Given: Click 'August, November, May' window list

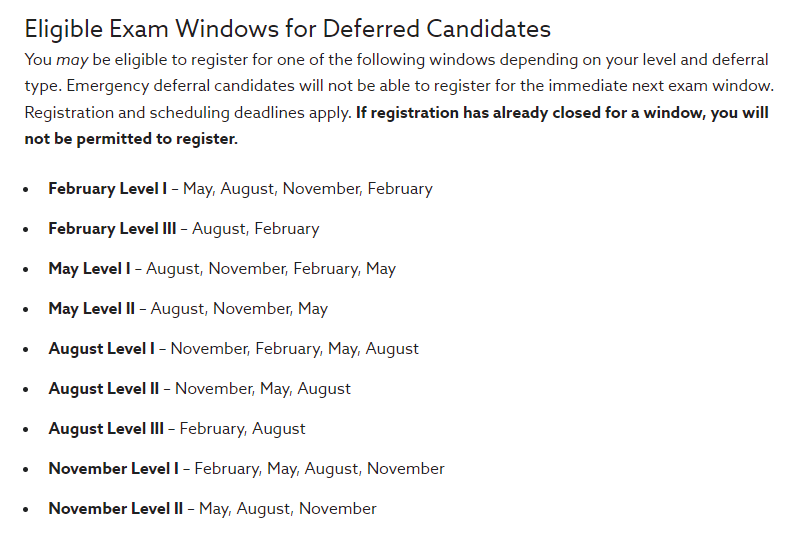Looking at the screenshot, I should click(239, 309).
